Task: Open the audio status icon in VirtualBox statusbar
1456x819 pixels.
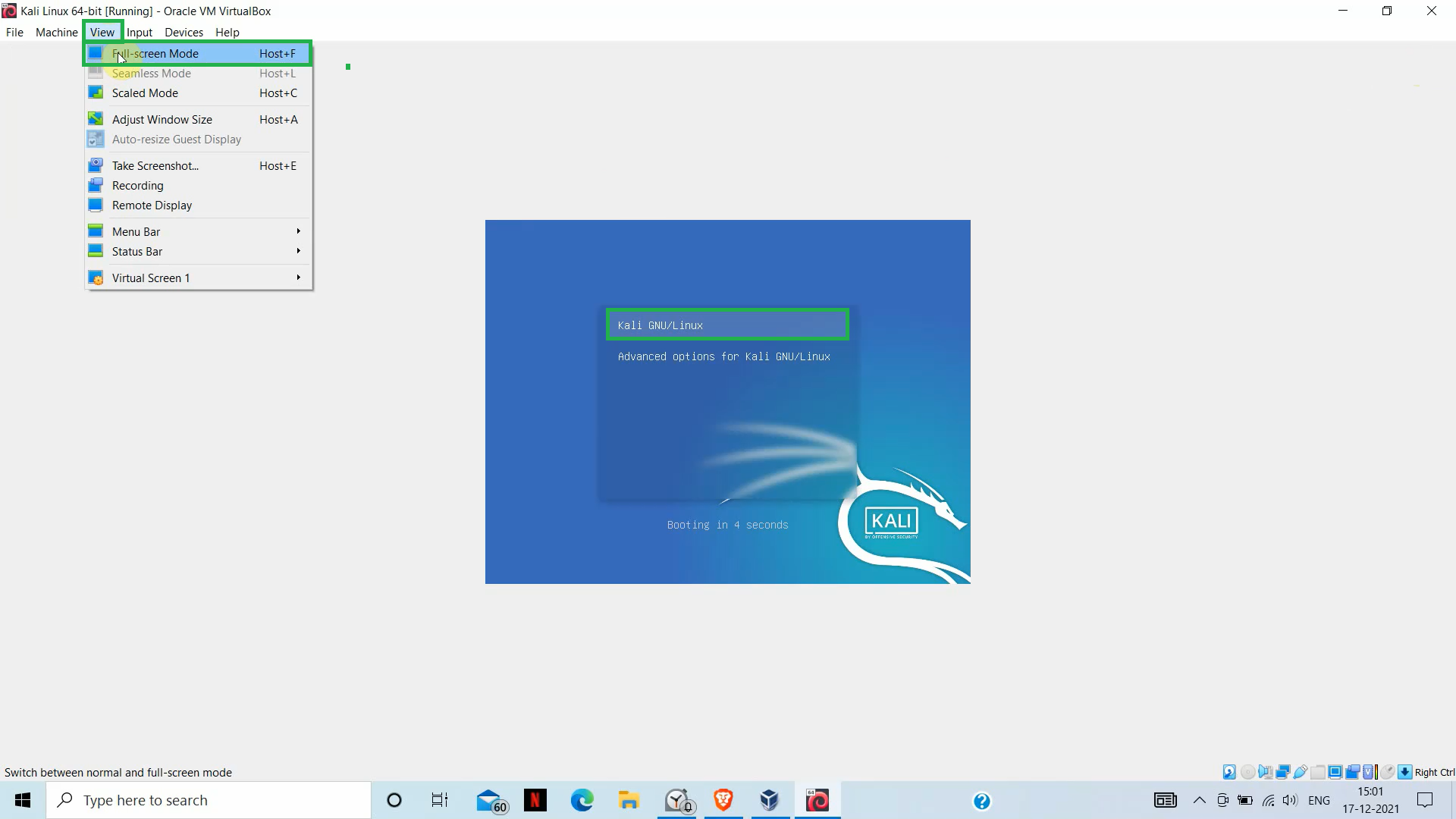Action: click(x=1265, y=771)
